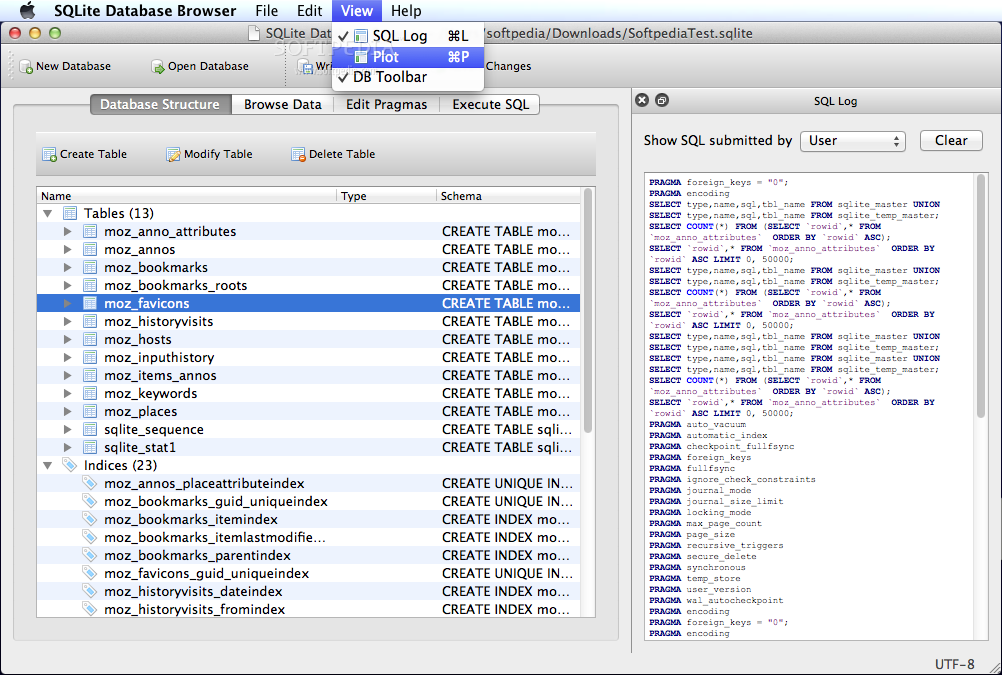Viewport: 1002px width, 675px height.
Task: Click the moz_hosts table icon
Action: coord(90,339)
